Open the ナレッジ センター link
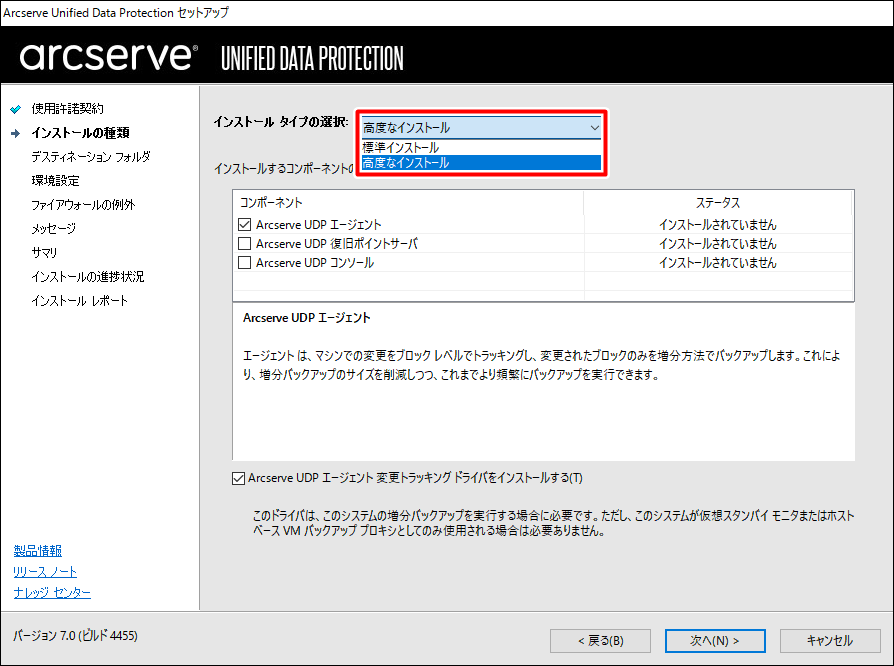 pyautogui.click(x=52, y=593)
